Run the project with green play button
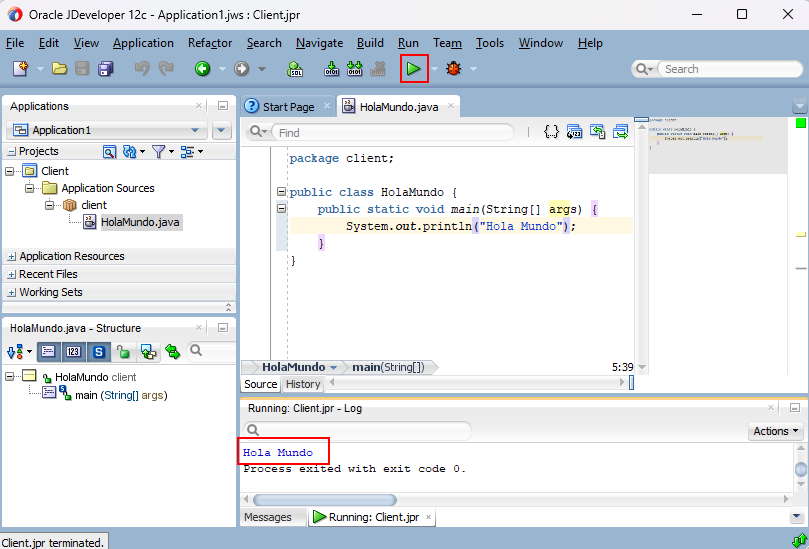Viewport: 809px width, 549px height. pos(414,69)
